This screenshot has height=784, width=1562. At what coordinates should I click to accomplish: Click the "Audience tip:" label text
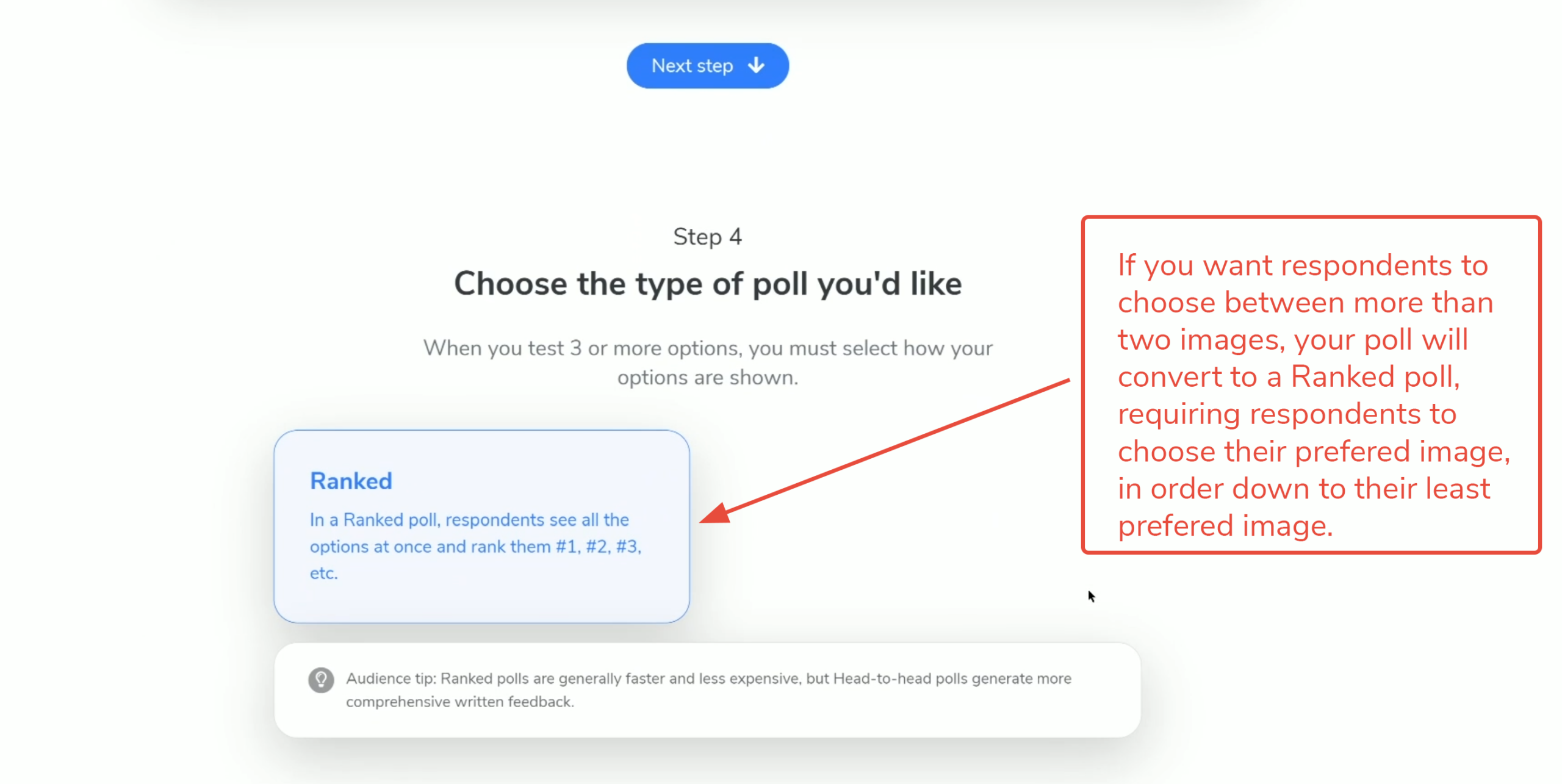tap(390, 678)
